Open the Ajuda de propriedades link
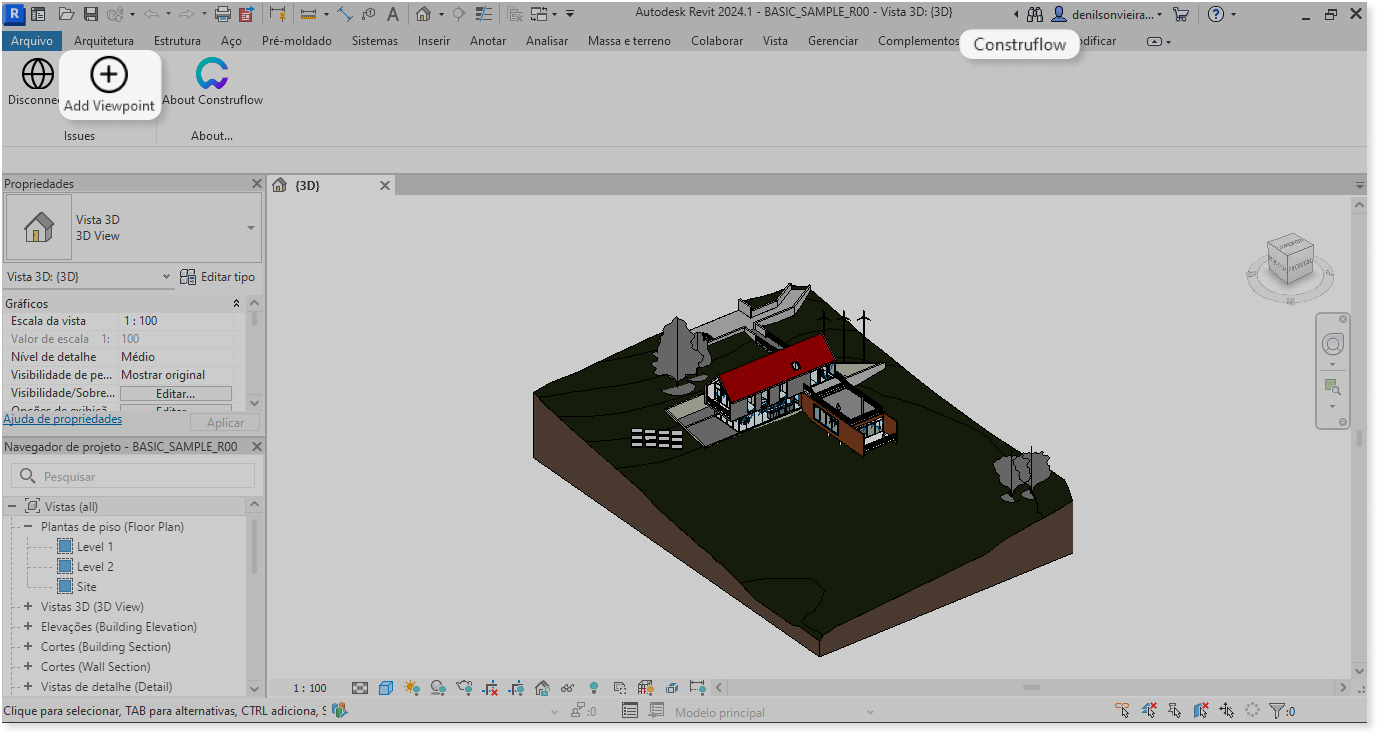The width and height of the screenshot is (1379, 735). [x=63, y=419]
